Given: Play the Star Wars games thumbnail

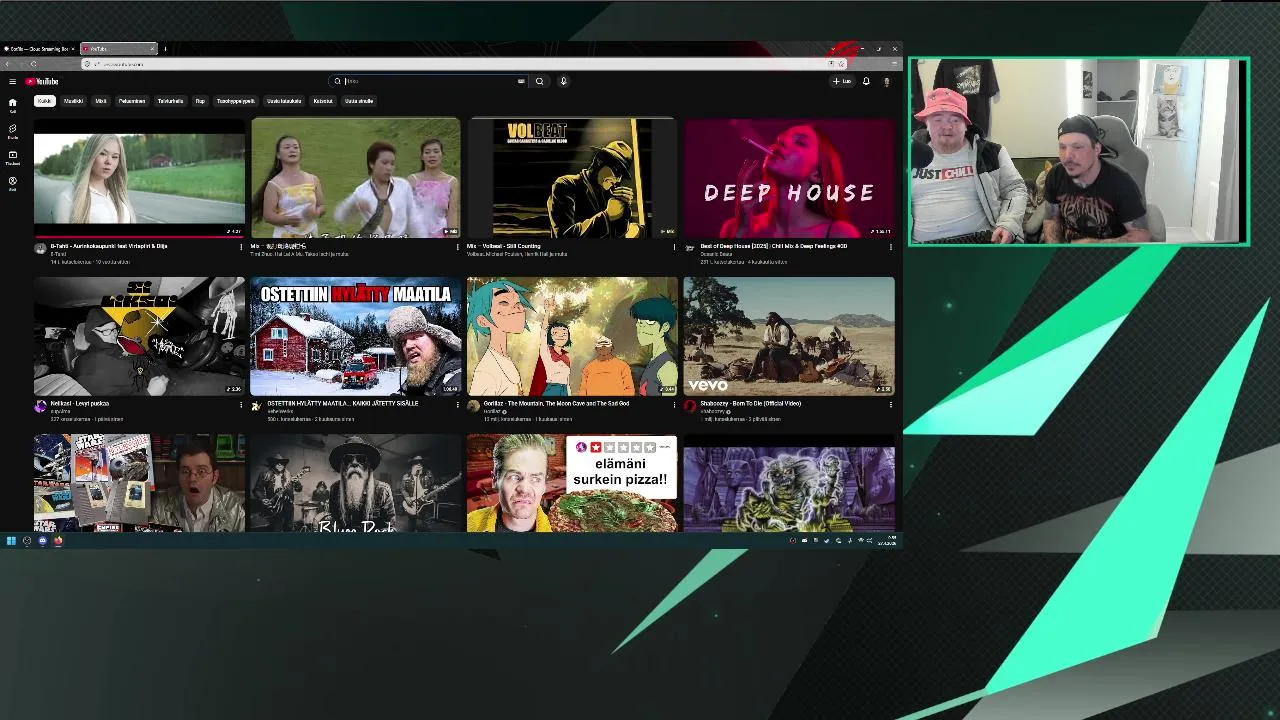Looking at the screenshot, I should pyautogui.click(x=139, y=483).
